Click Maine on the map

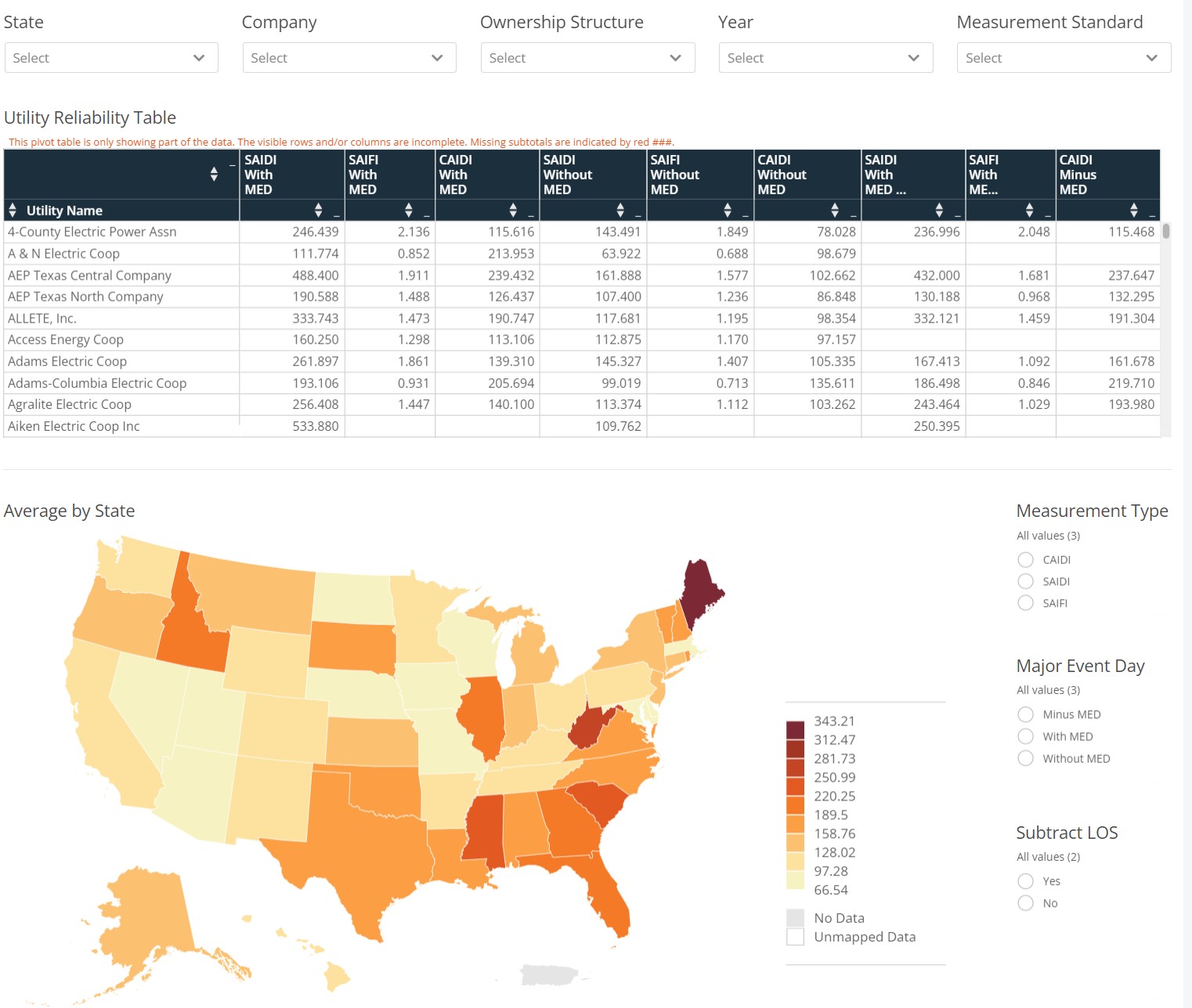(x=699, y=595)
